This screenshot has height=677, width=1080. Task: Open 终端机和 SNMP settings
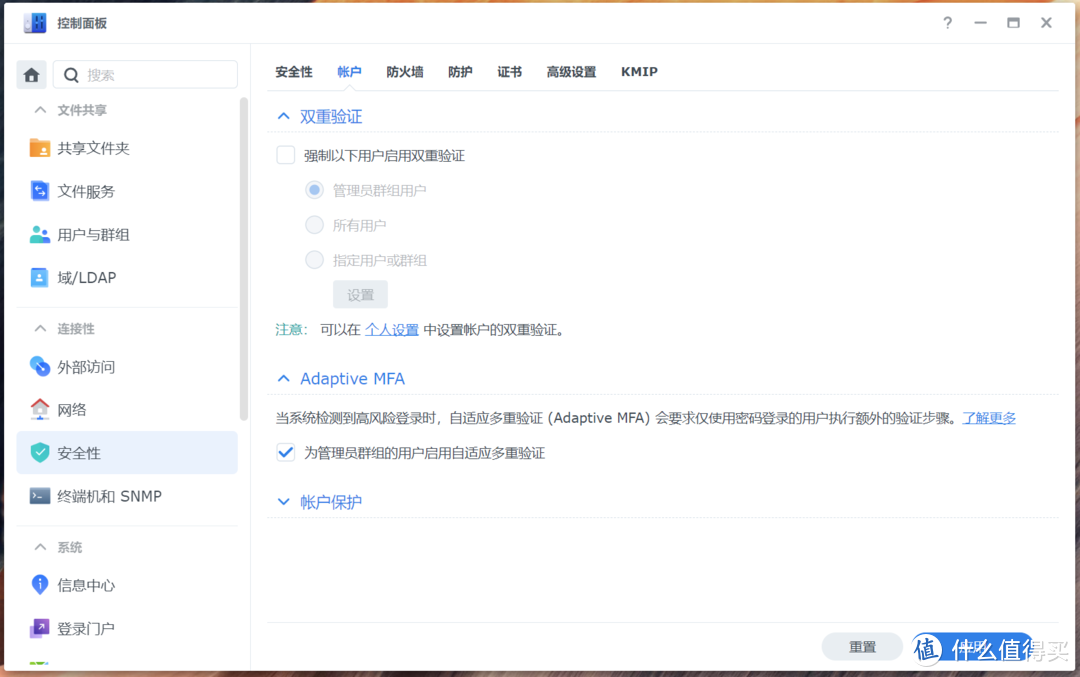coord(37,495)
